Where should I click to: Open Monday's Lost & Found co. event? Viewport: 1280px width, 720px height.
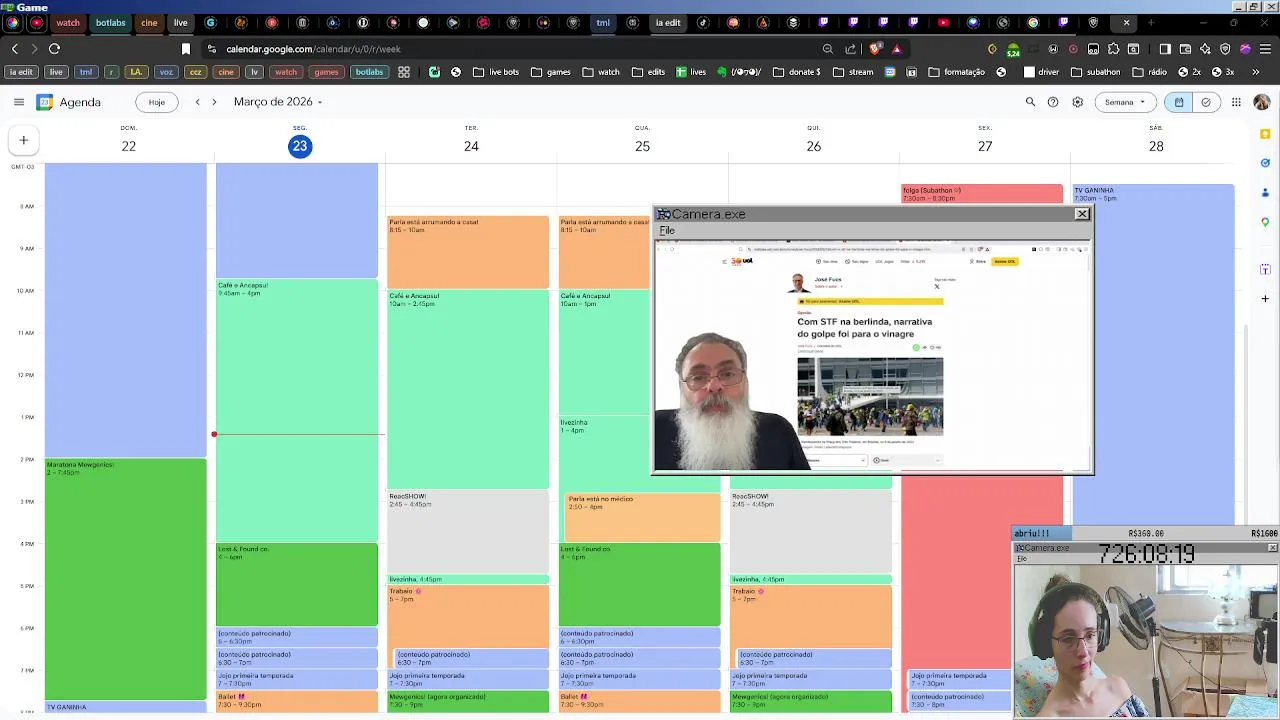pos(297,584)
